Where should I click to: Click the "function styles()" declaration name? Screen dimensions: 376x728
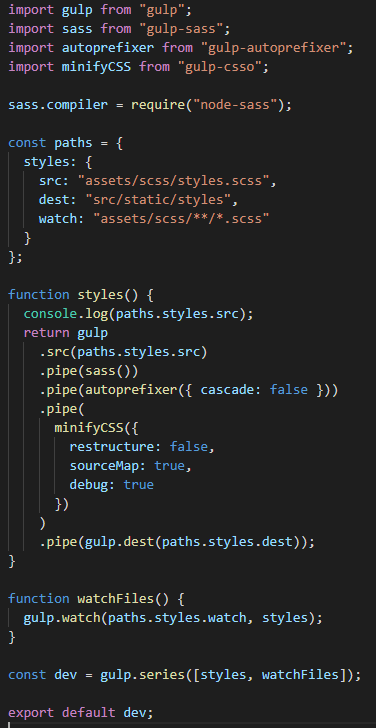click(x=100, y=295)
